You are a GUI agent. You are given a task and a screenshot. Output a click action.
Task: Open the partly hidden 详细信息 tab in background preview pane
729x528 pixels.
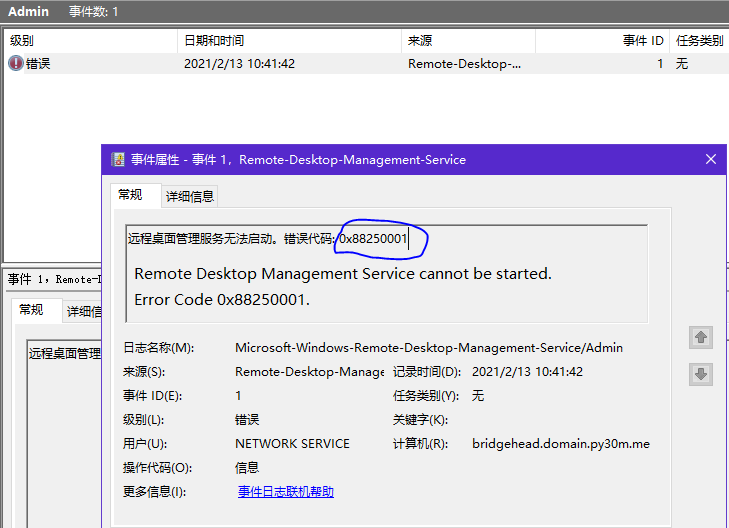click(x=84, y=311)
